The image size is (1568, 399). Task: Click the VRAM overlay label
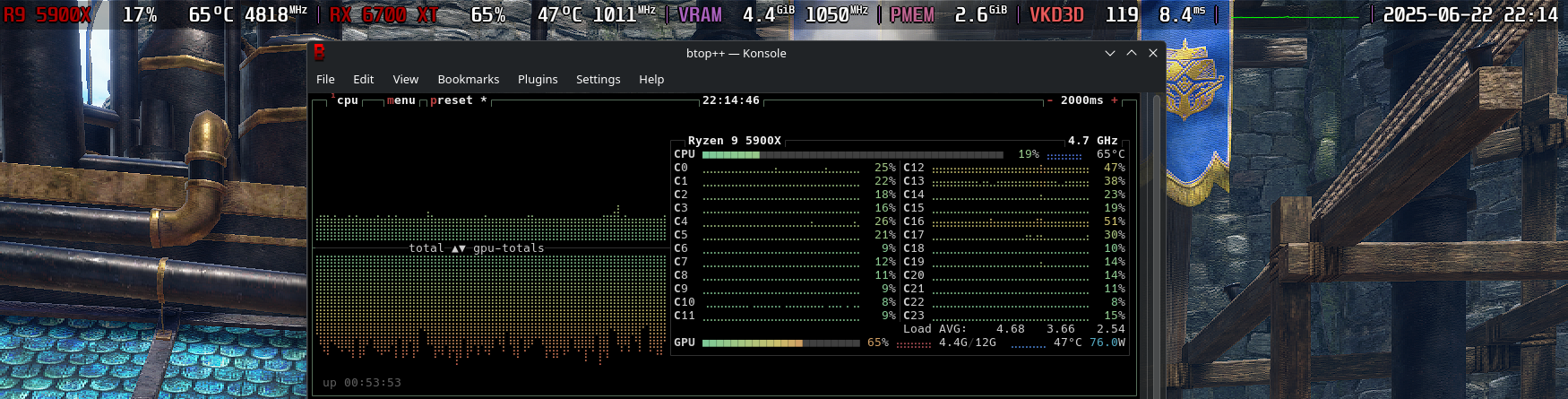(x=700, y=15)
